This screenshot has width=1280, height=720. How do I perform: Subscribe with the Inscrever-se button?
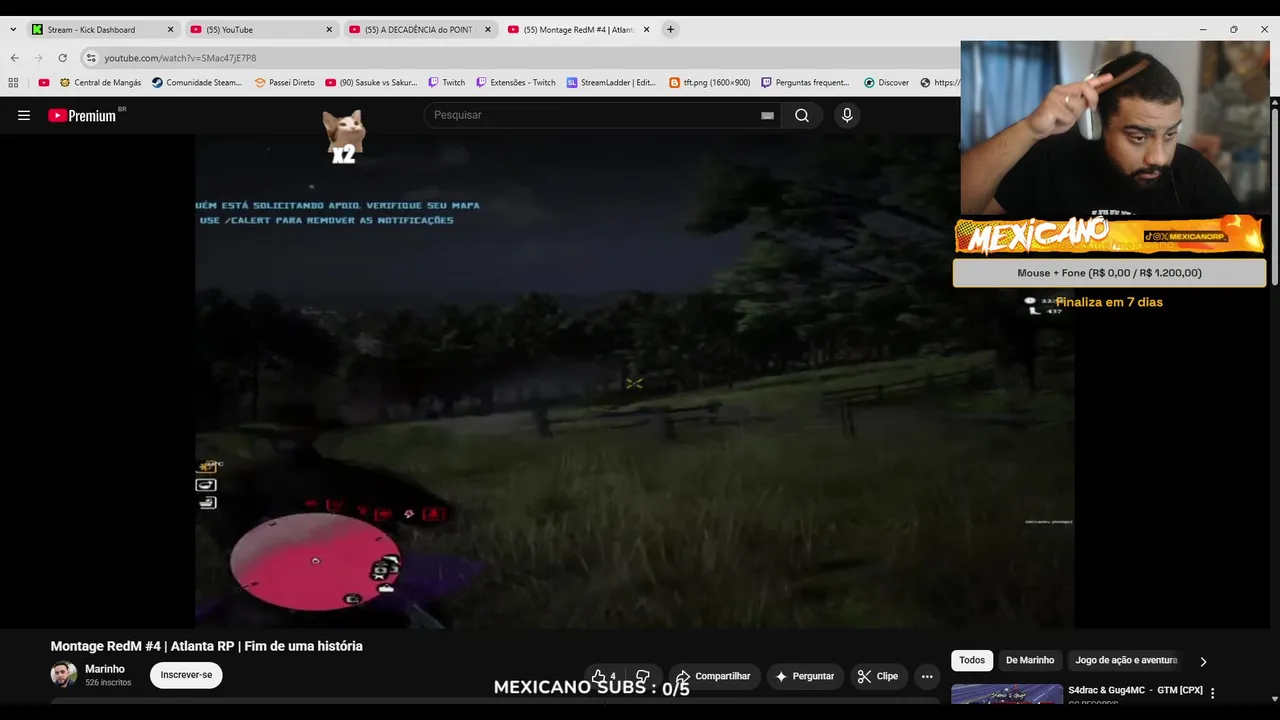pos(186,675)
